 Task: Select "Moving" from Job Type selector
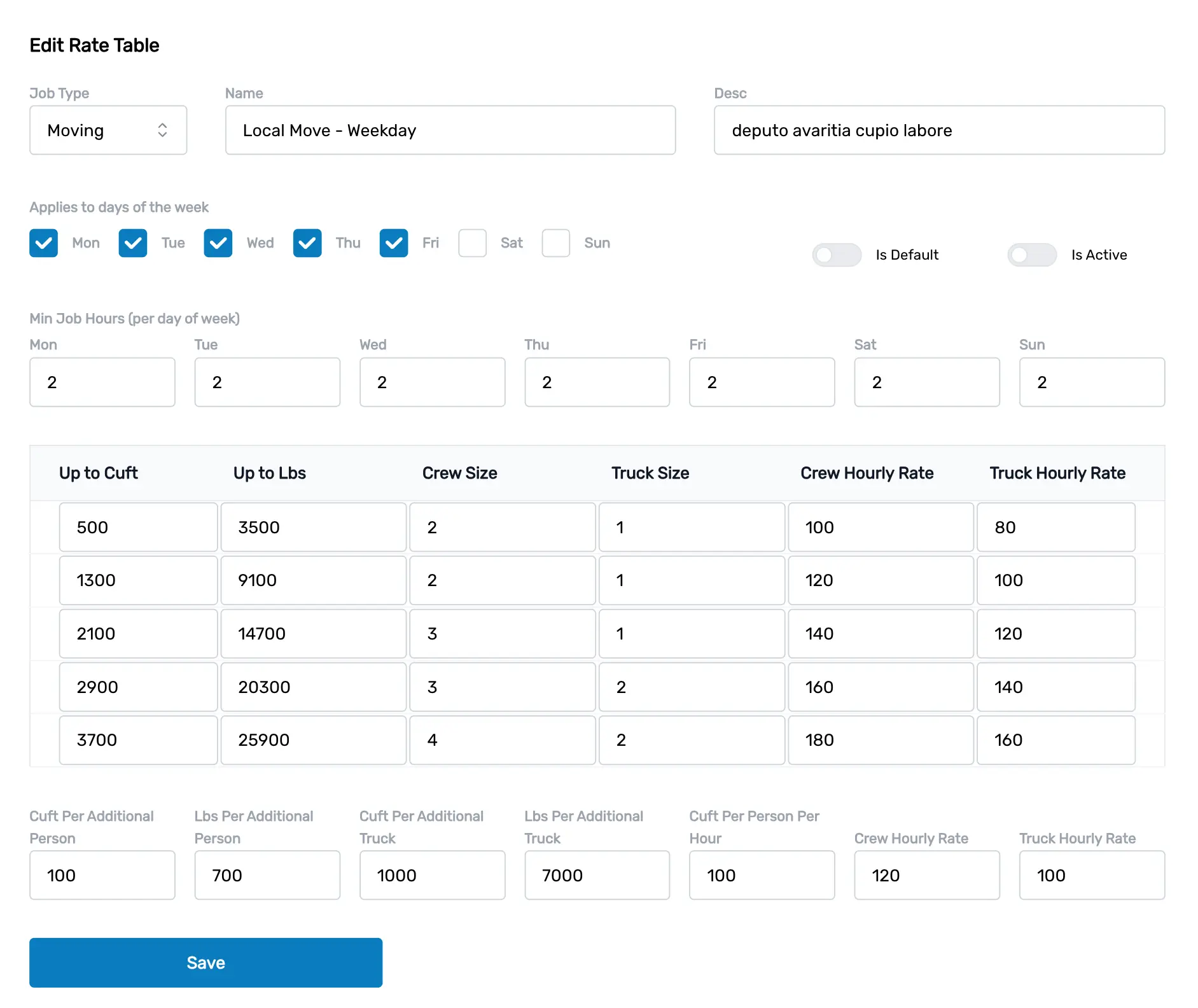point(108,130)
